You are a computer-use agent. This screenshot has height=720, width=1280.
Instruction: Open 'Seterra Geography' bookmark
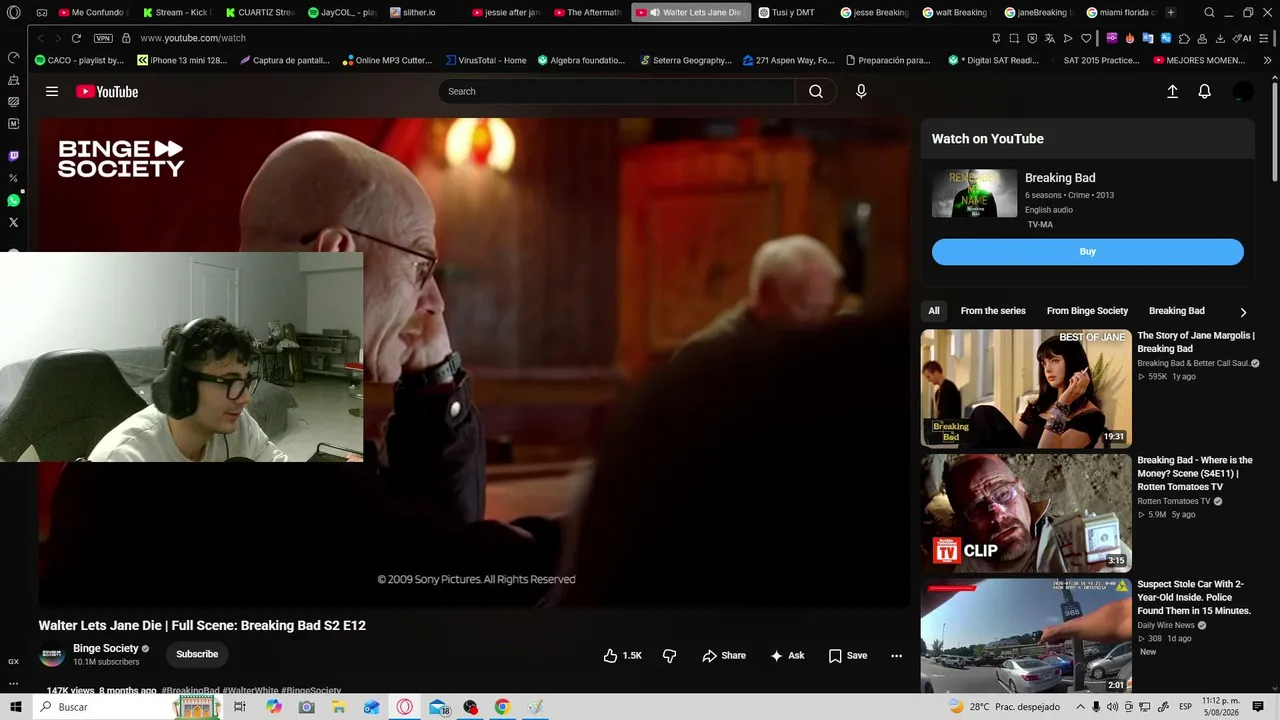pyautogui.click(x=685, y=60)
